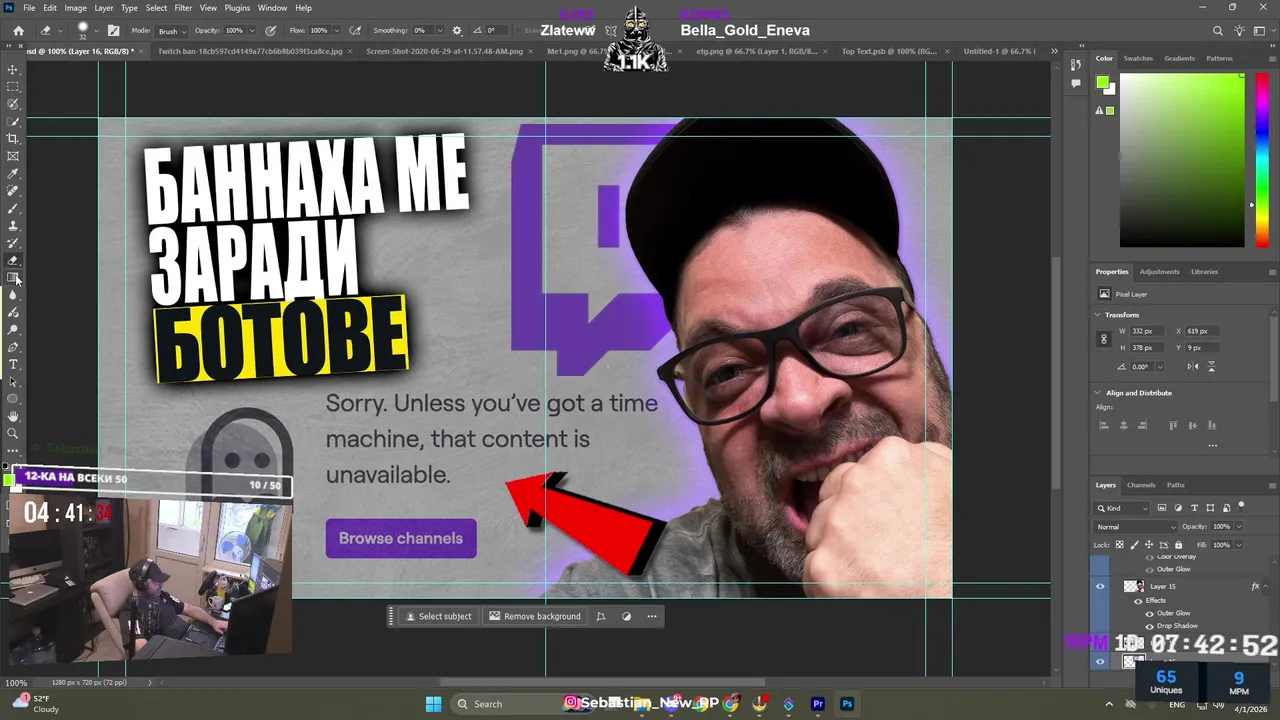Click the Search icon at top right
Image resolution: width=1280 pixels, height=720 pixels.
1217,31
